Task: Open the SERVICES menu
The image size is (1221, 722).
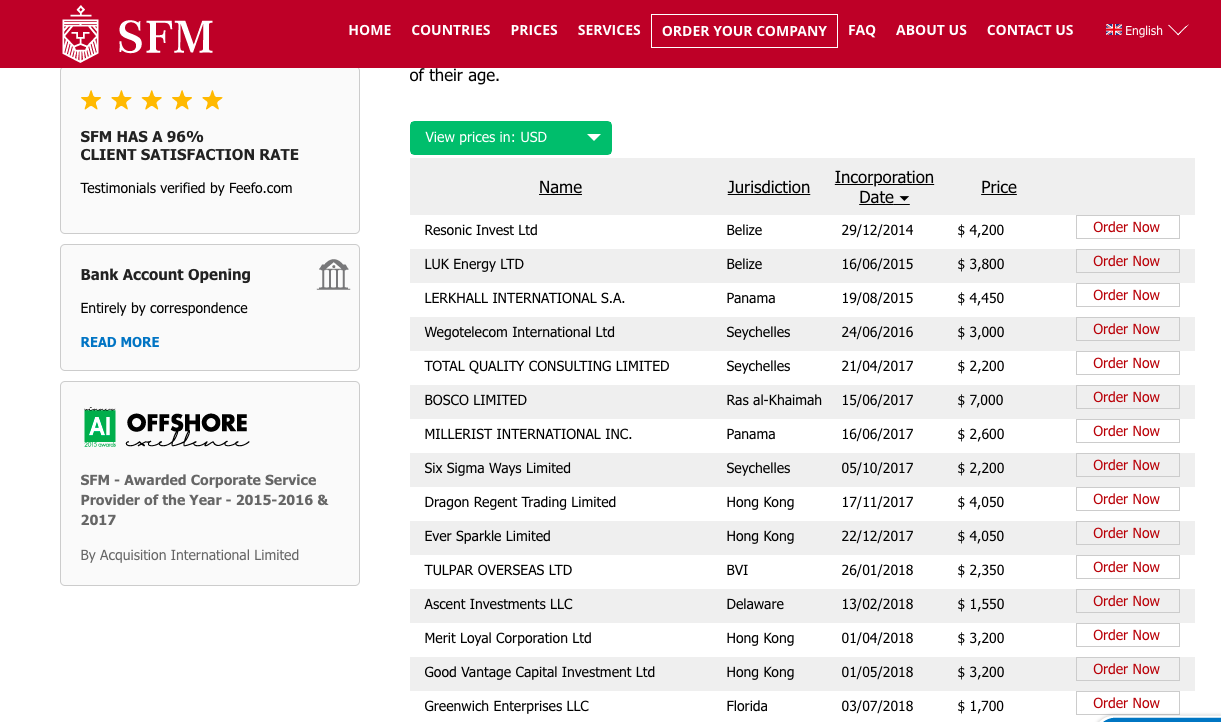Action: [609, 30]
